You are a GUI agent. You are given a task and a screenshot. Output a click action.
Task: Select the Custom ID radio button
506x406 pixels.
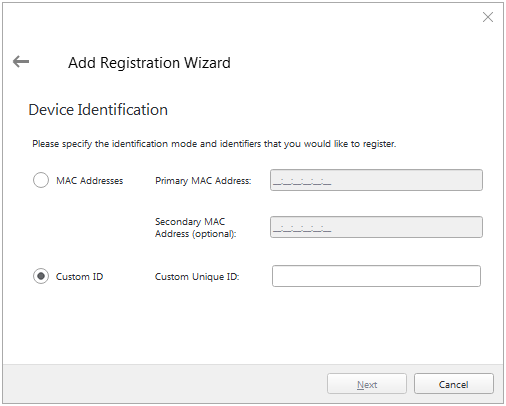(41, 276)
